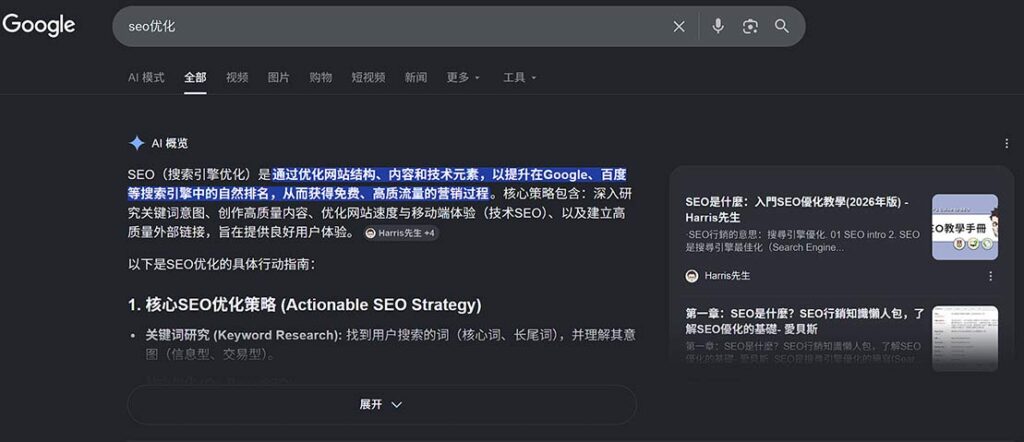Switch to AI 模式 tab
This screenshot has height=442, width=1024.
click(x=146, y=77)
